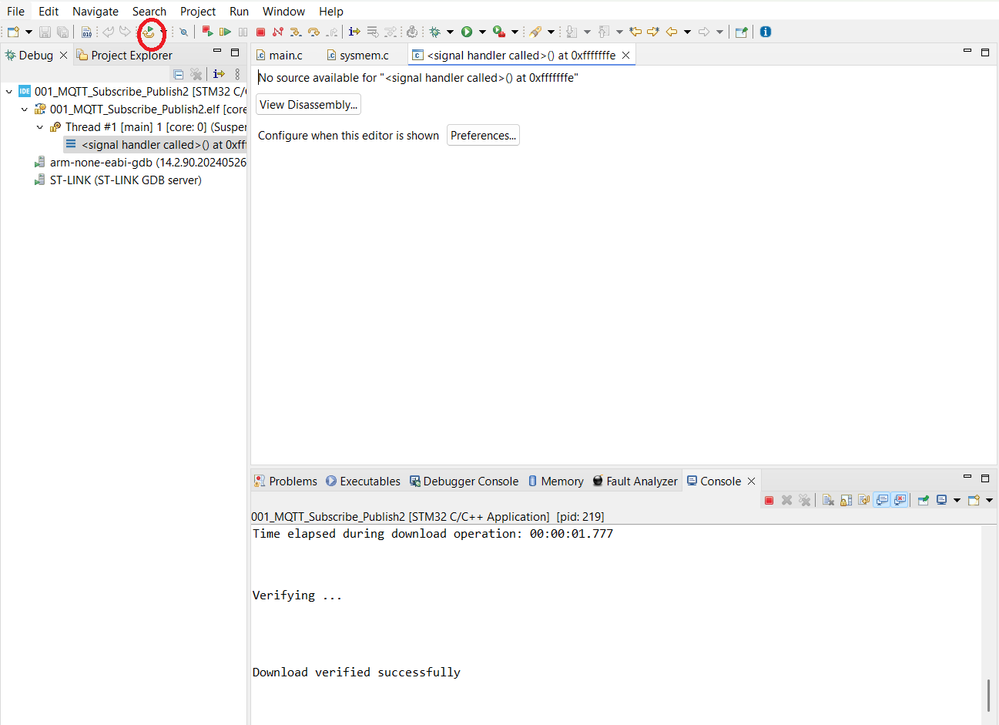Open the Back navigation history dropdown
This screenshot has width=999, height=725.
click(x=687, y=32)
